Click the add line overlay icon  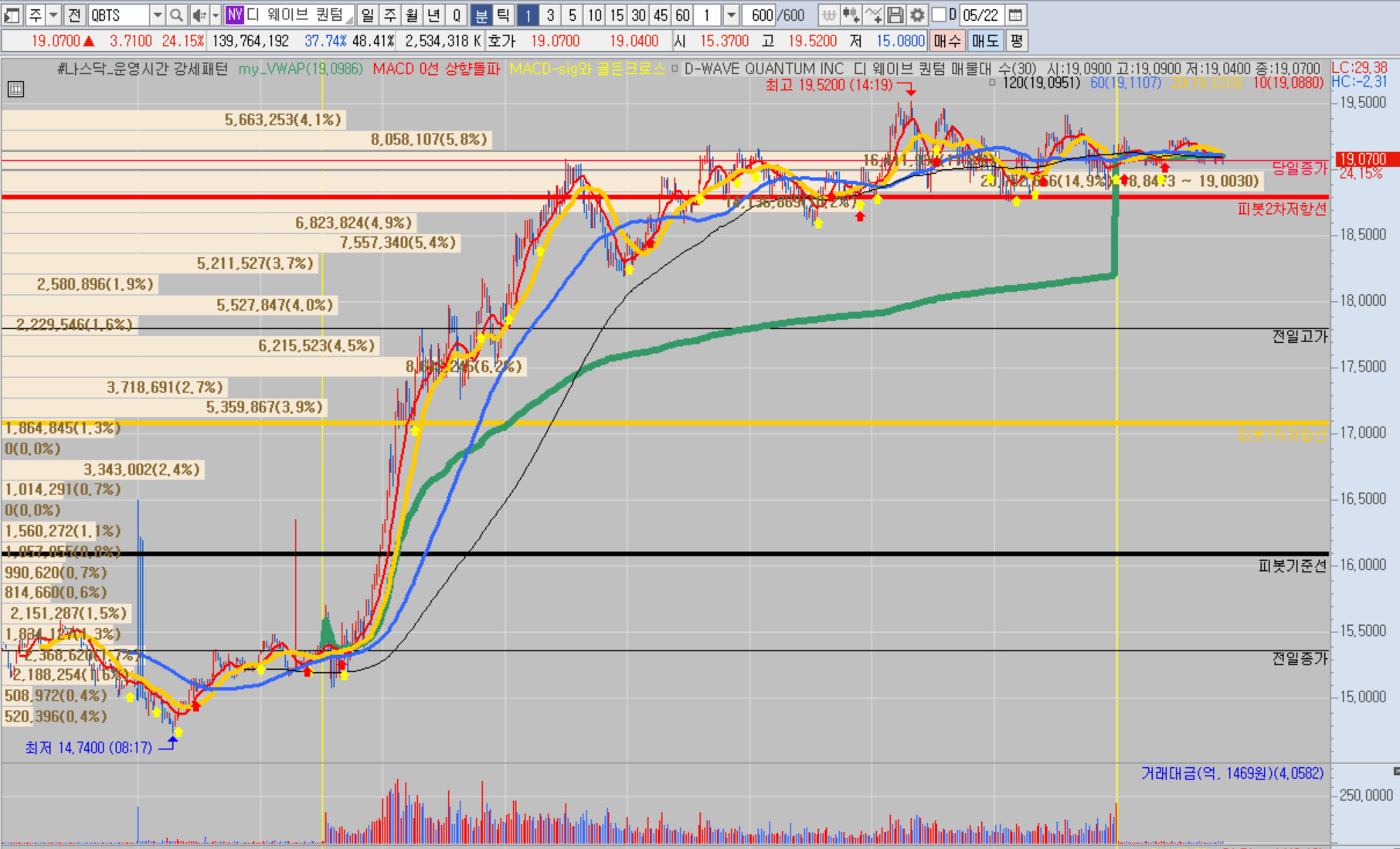pos(873,15)
